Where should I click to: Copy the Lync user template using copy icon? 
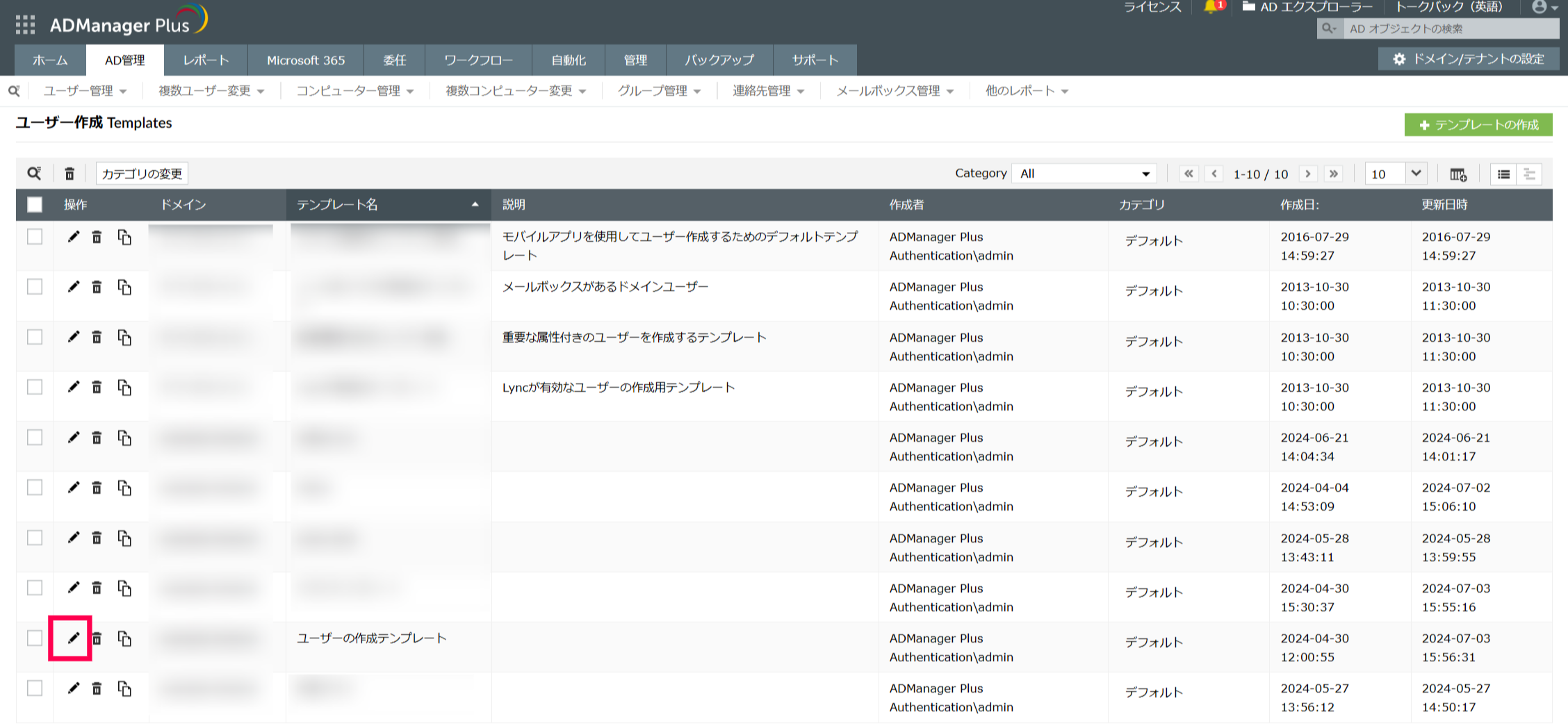pyautogui.click(x=124, y=388)
